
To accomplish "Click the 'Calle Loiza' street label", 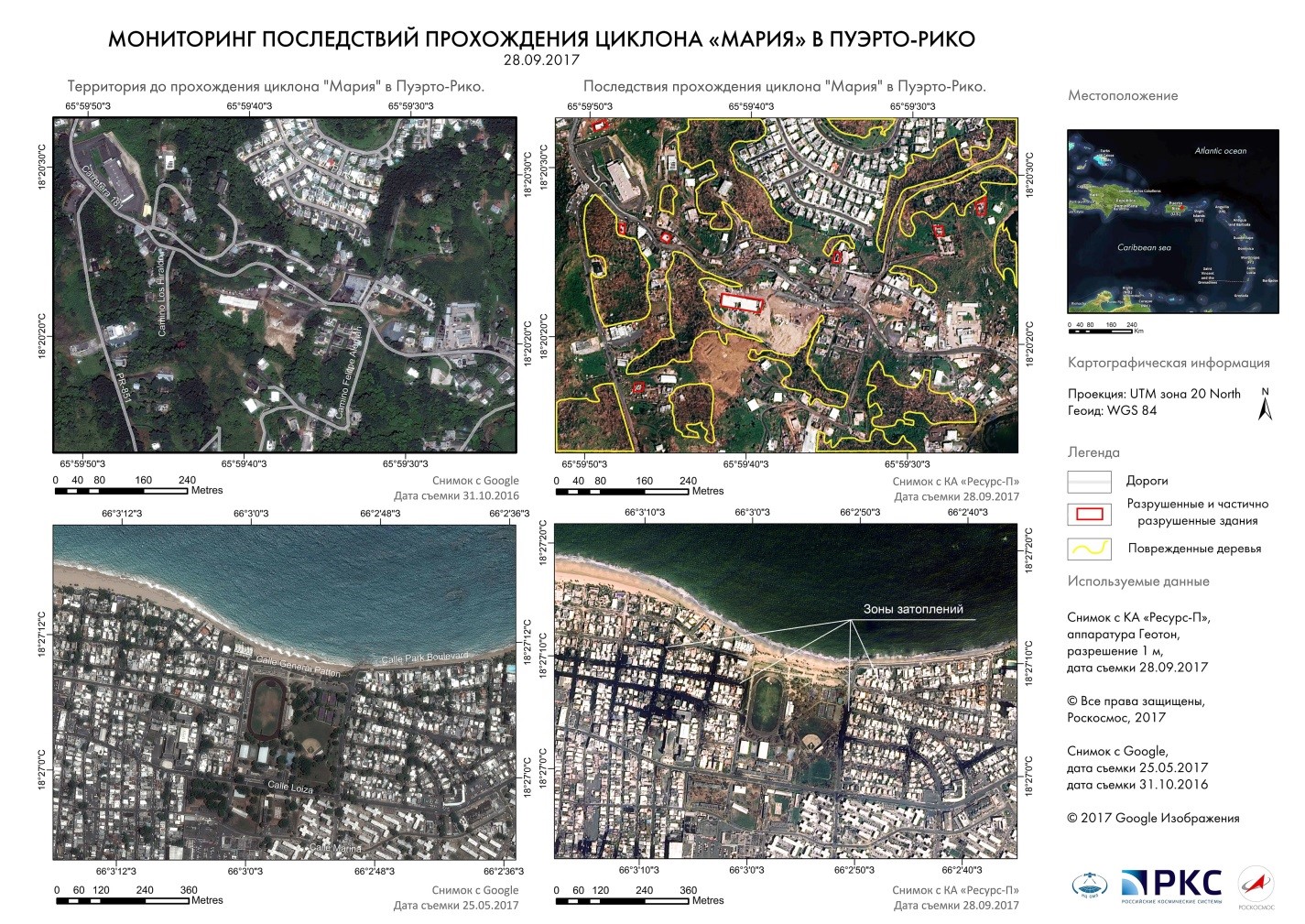I will [290, 787].
